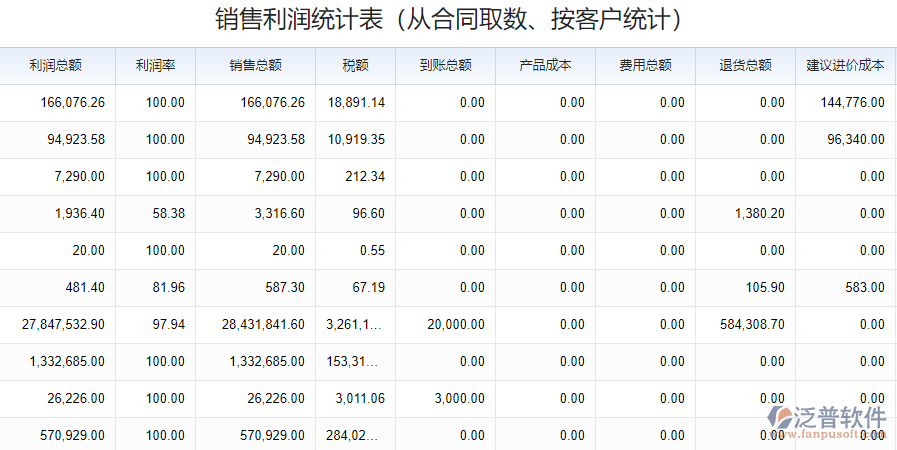Click the 28,431,841.60 sales total cell
The image size is (897, 450).
coord(263,325)
